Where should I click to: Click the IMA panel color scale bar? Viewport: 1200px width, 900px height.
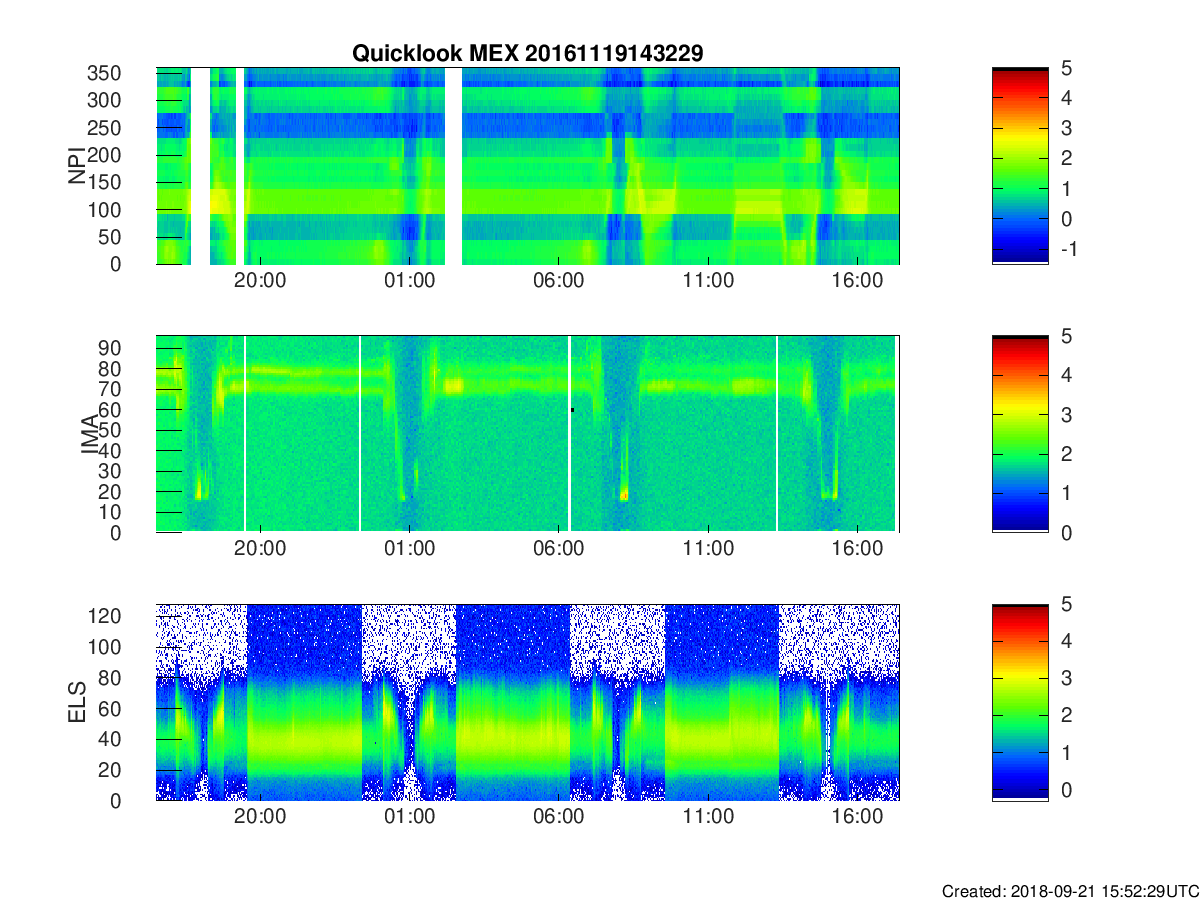[x=1020, y=434]
